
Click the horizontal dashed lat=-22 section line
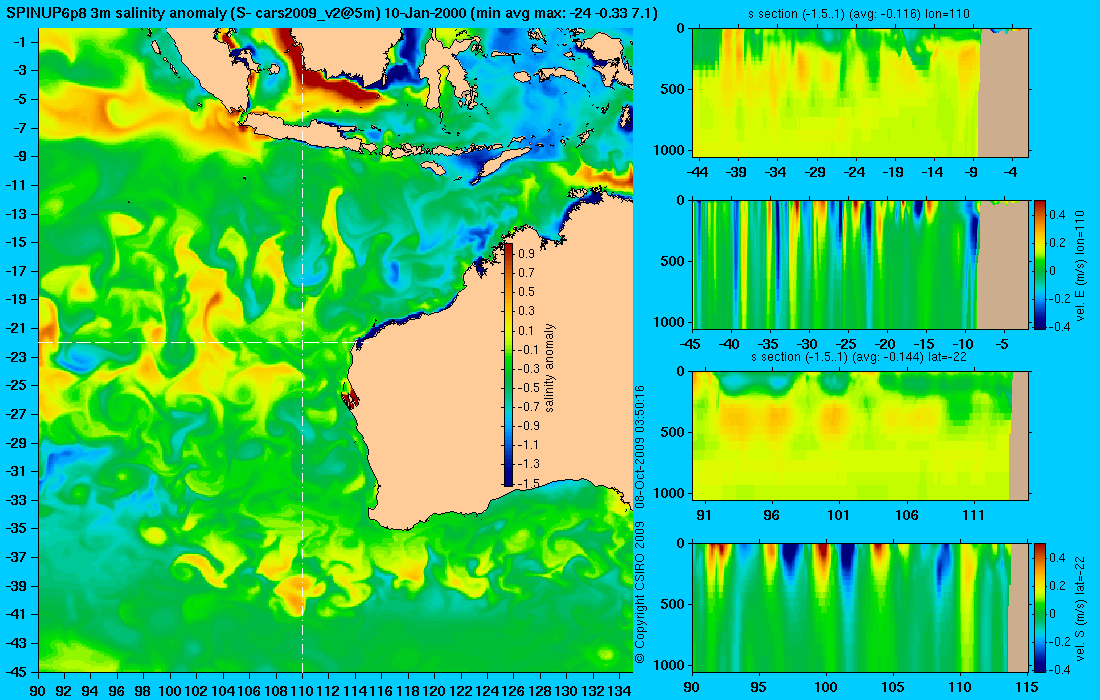click(196, 342)
